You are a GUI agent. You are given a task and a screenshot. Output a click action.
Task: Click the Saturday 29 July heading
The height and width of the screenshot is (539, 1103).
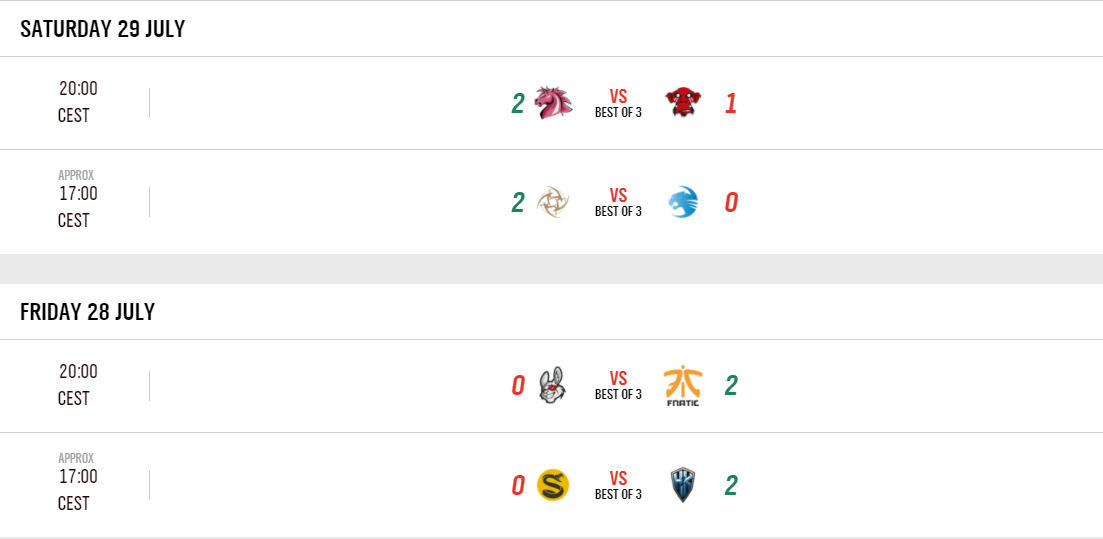pyautogui.click(x=103, y=29)
